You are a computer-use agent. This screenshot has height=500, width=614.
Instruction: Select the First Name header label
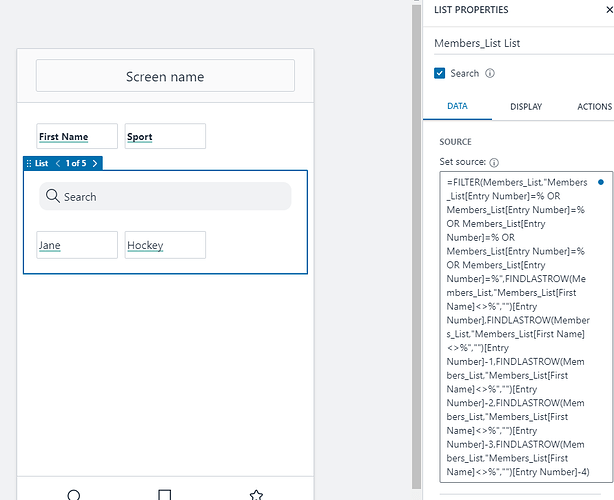76,137
